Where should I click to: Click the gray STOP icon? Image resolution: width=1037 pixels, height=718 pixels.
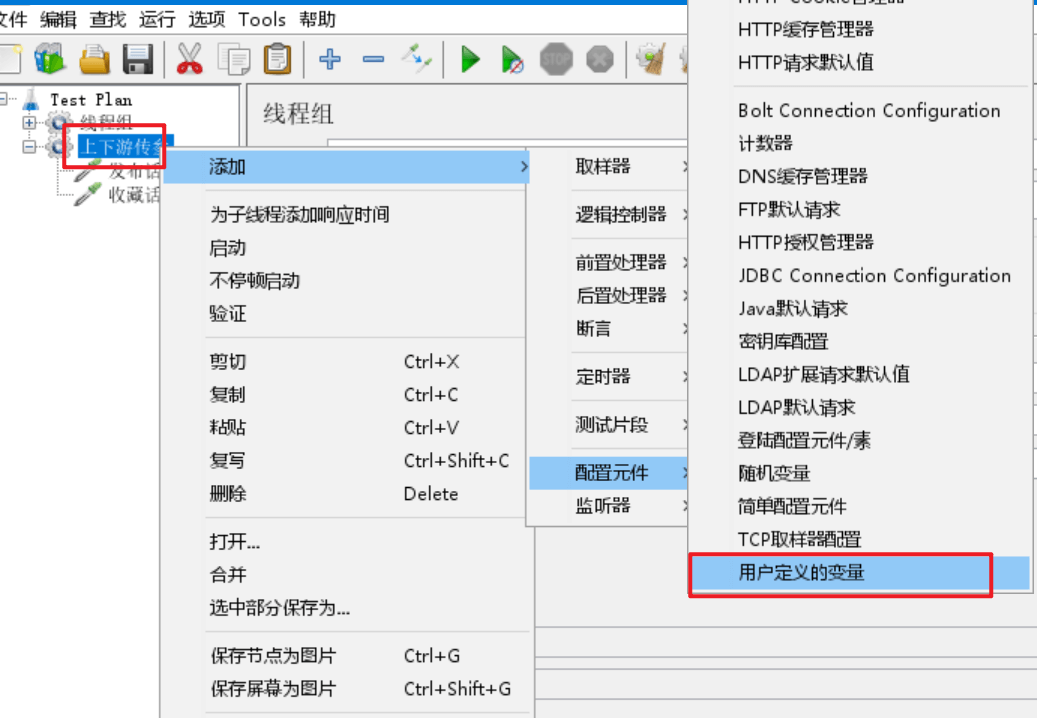coord(556,60)
